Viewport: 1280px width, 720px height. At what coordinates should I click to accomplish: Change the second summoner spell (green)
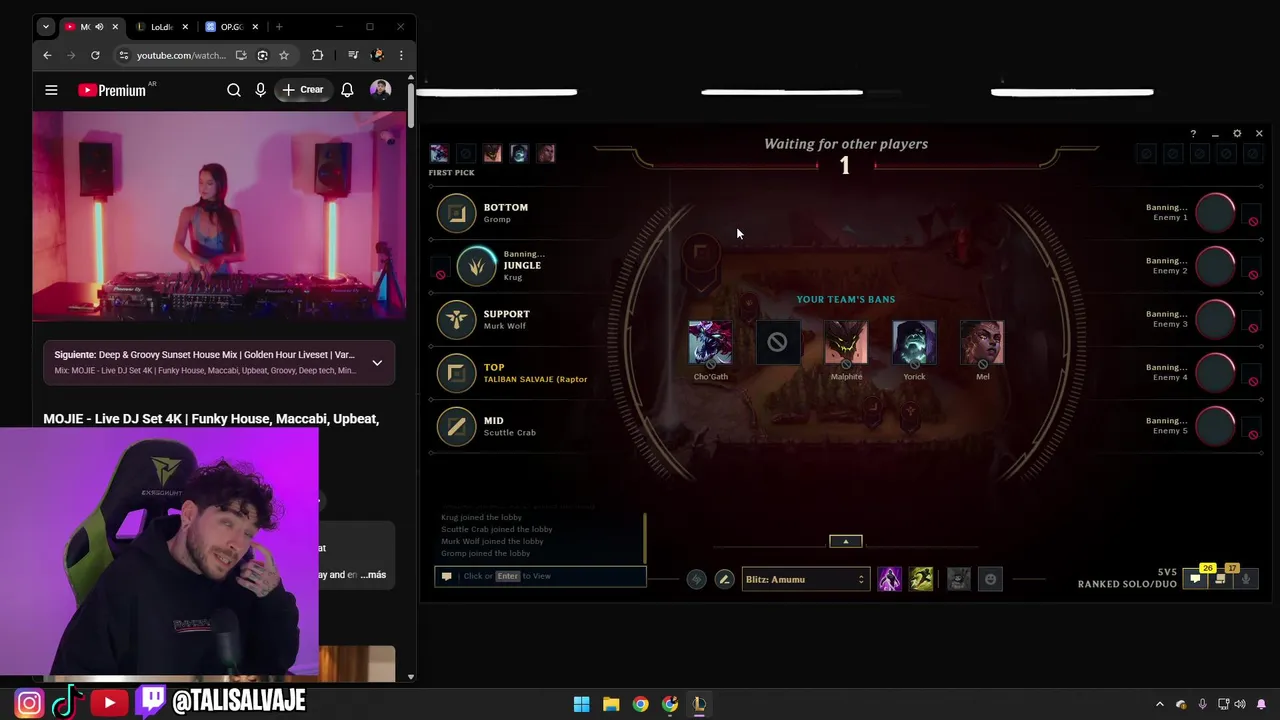[921, 579]
